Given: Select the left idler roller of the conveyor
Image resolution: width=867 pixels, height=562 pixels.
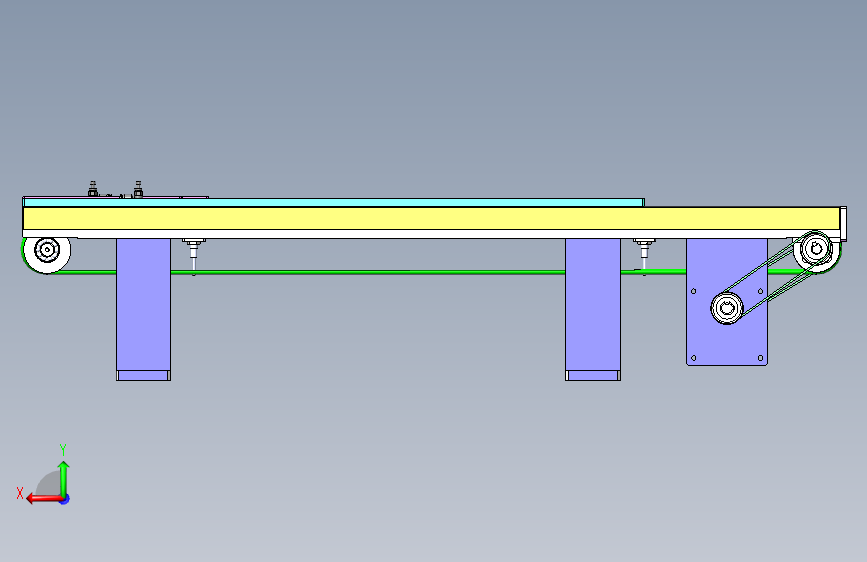Looking at the screenshot, I should point(47,252).
